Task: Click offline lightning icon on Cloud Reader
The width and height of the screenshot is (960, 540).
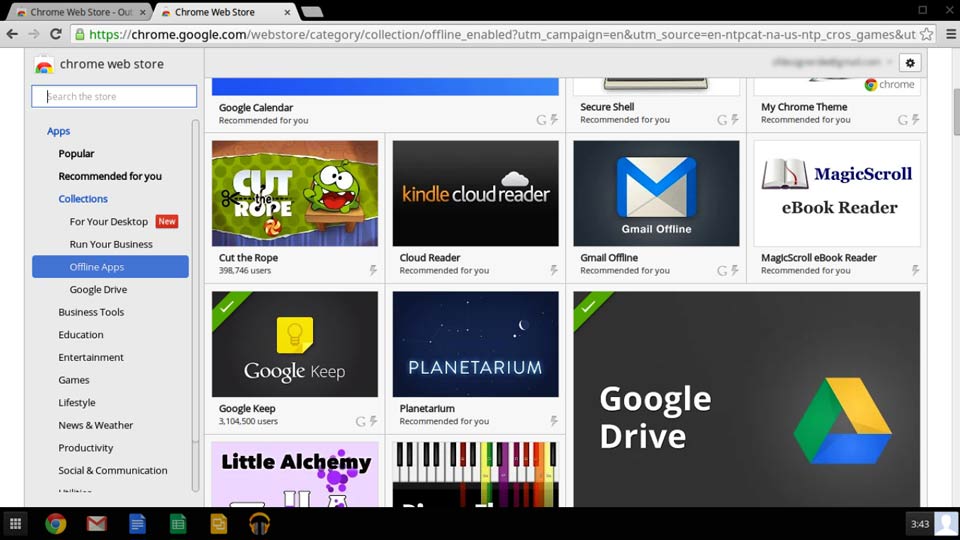Action: (553, 270)
